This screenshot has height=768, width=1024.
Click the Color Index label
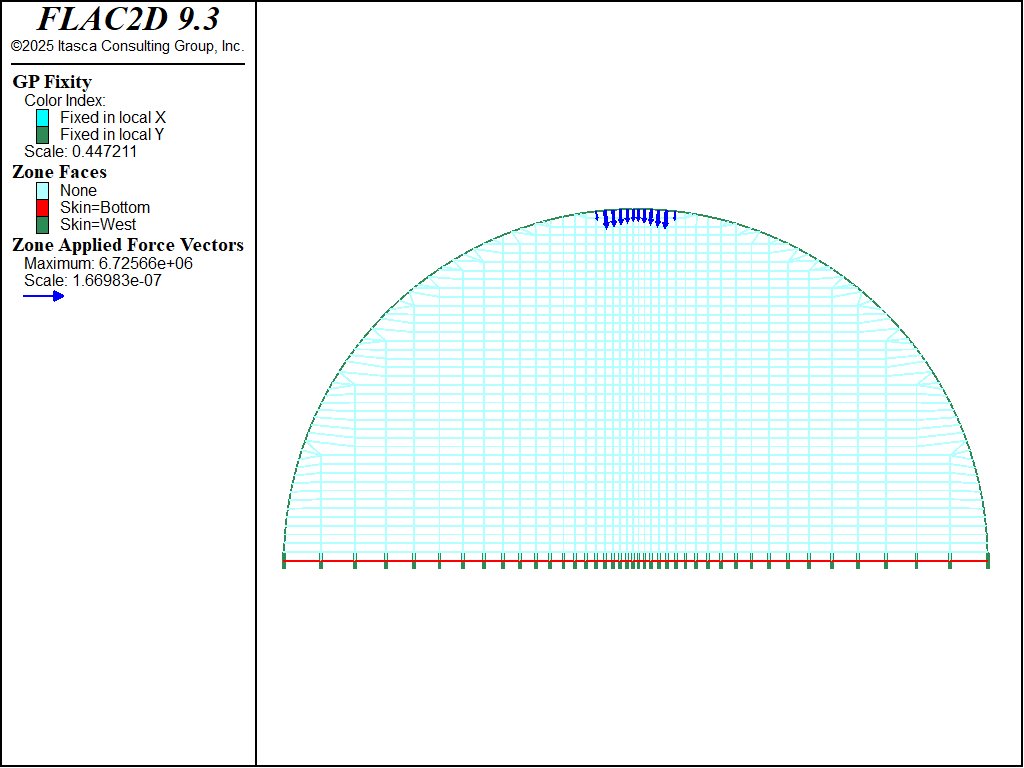click(x=65, y=100)
